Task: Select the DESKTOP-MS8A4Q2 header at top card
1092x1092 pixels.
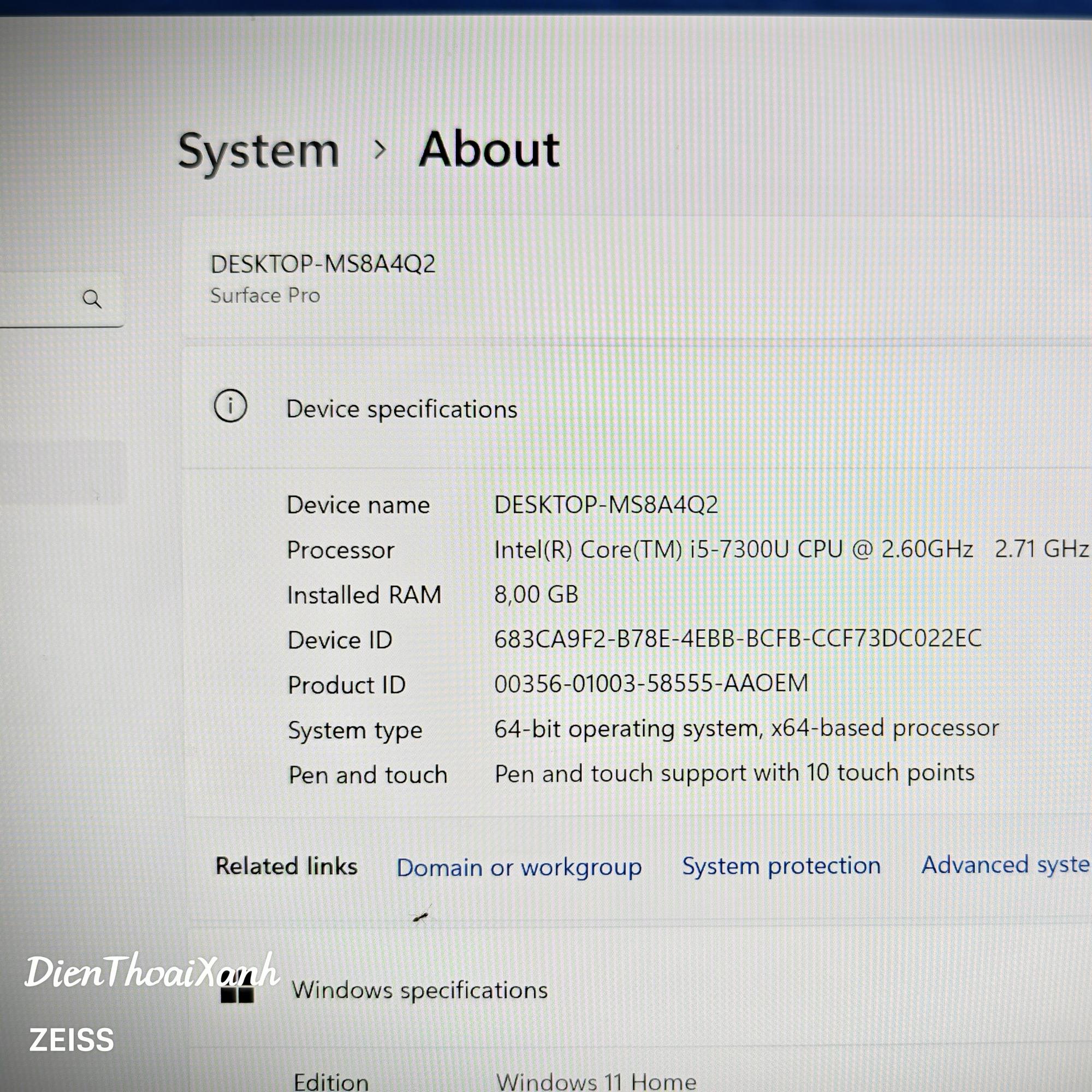Action: pos(323,264)
